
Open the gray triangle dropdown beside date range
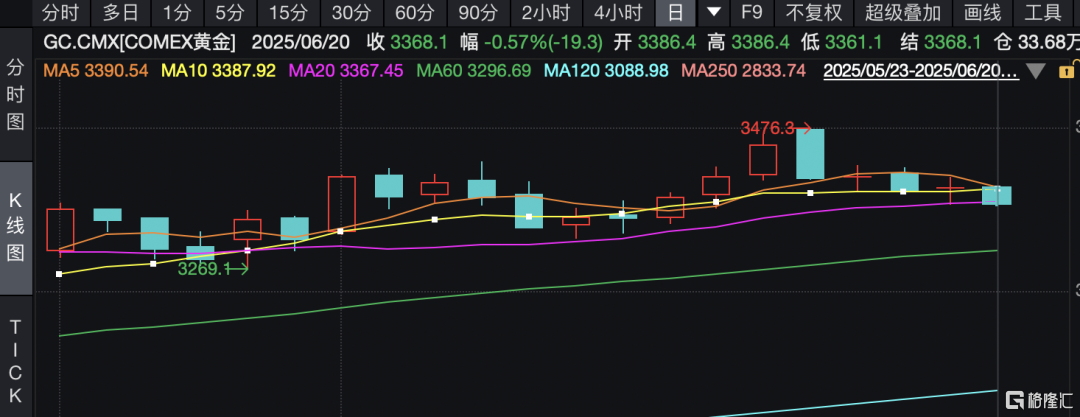click(1035, 71)
